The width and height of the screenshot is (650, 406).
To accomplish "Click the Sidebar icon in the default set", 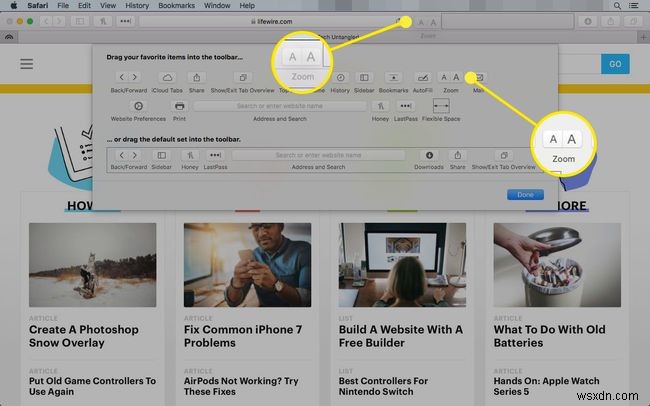I will (x=162, y=155).
